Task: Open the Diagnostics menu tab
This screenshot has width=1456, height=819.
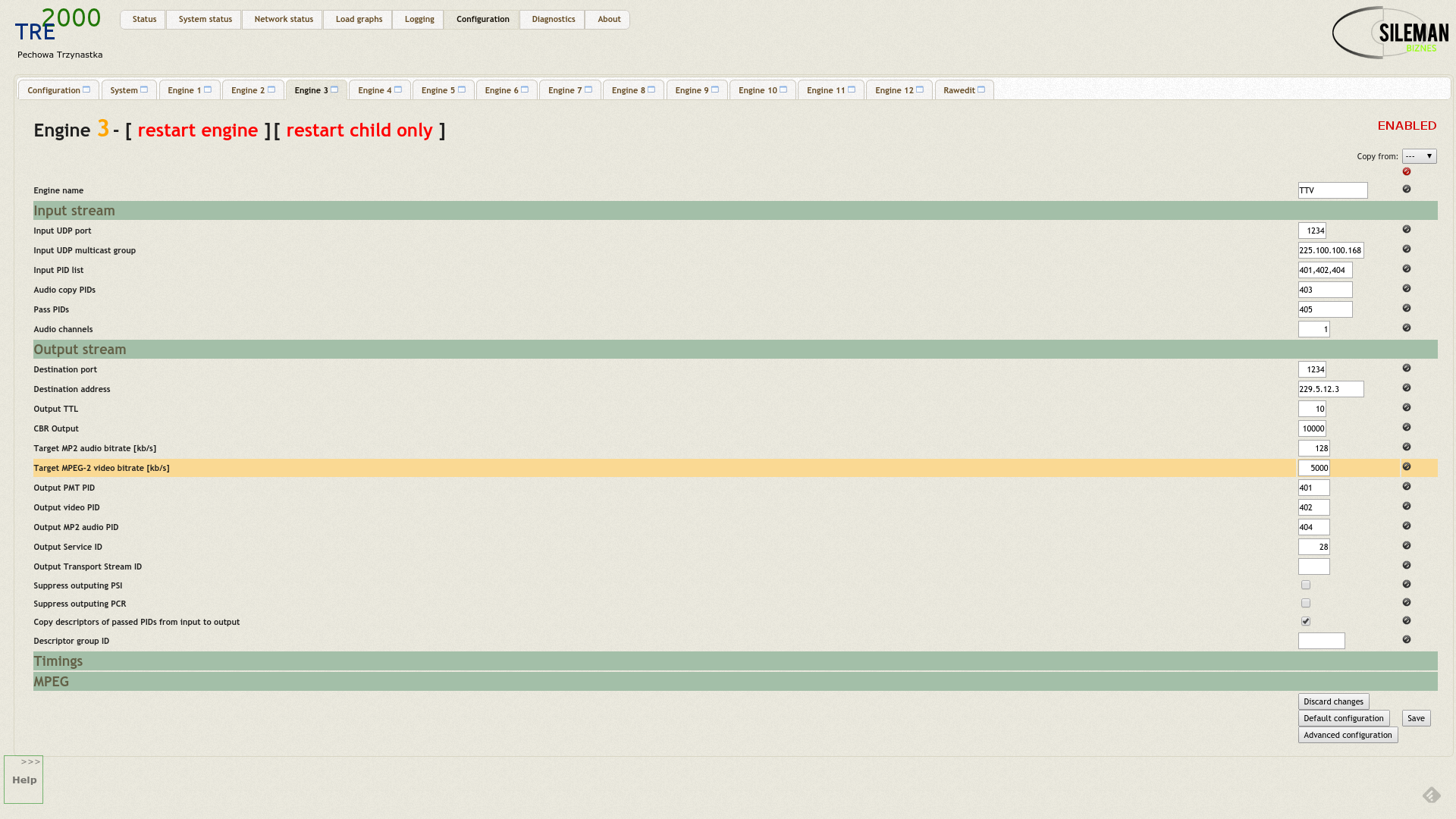Action: point(553,19)
